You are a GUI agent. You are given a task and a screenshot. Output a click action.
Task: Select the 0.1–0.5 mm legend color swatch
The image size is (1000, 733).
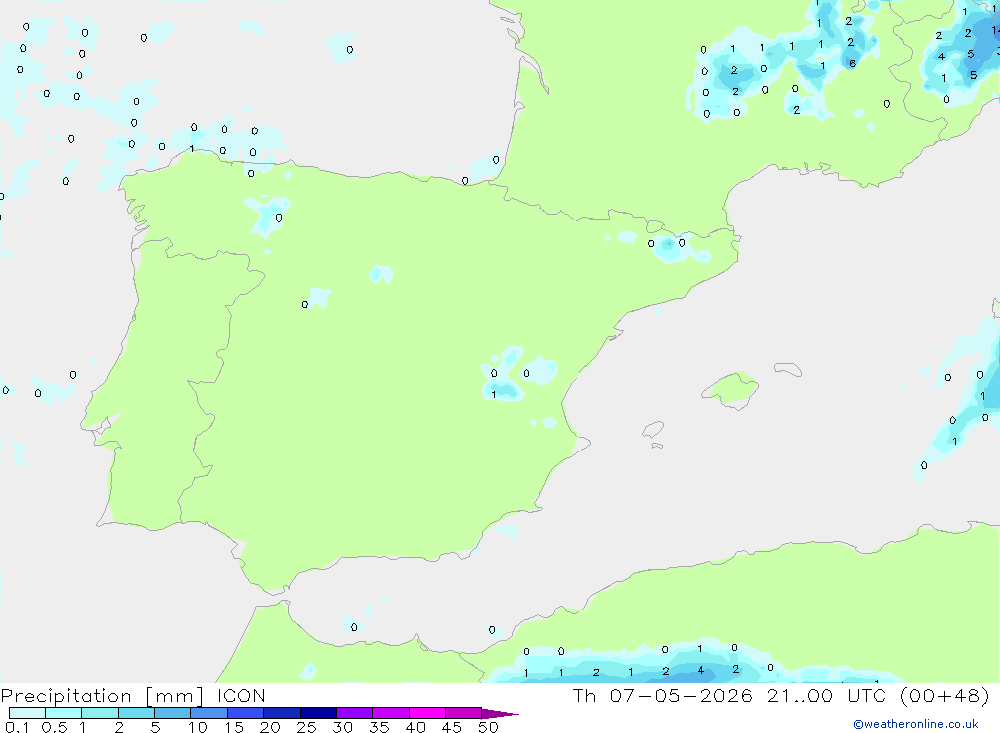[x=27, y=713]
